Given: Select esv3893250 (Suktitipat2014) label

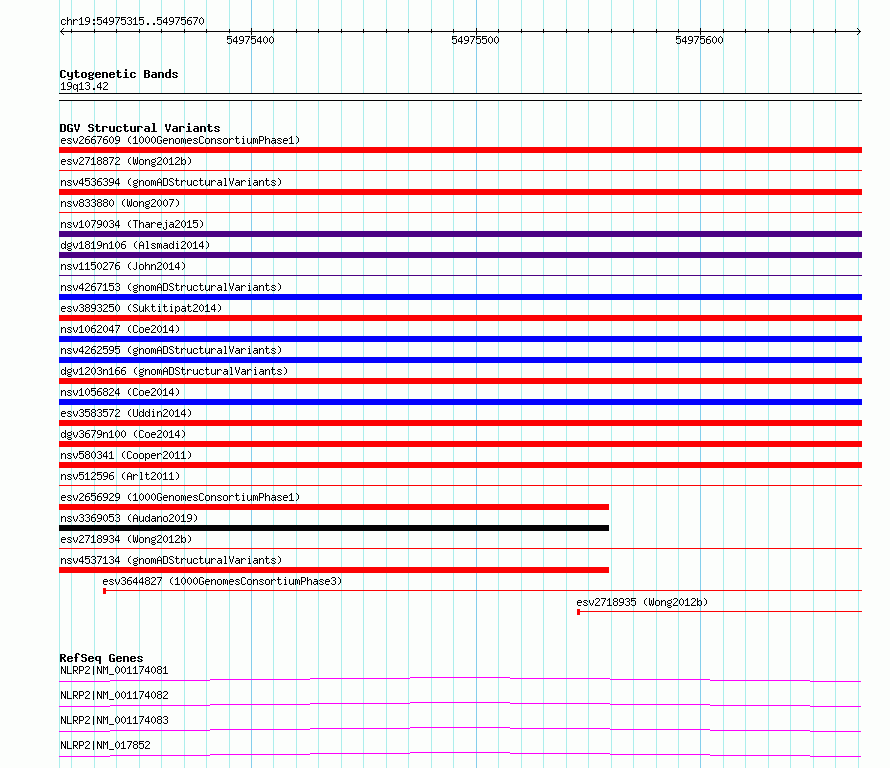Looking at the screenshot, I should [x=141, y=308].
